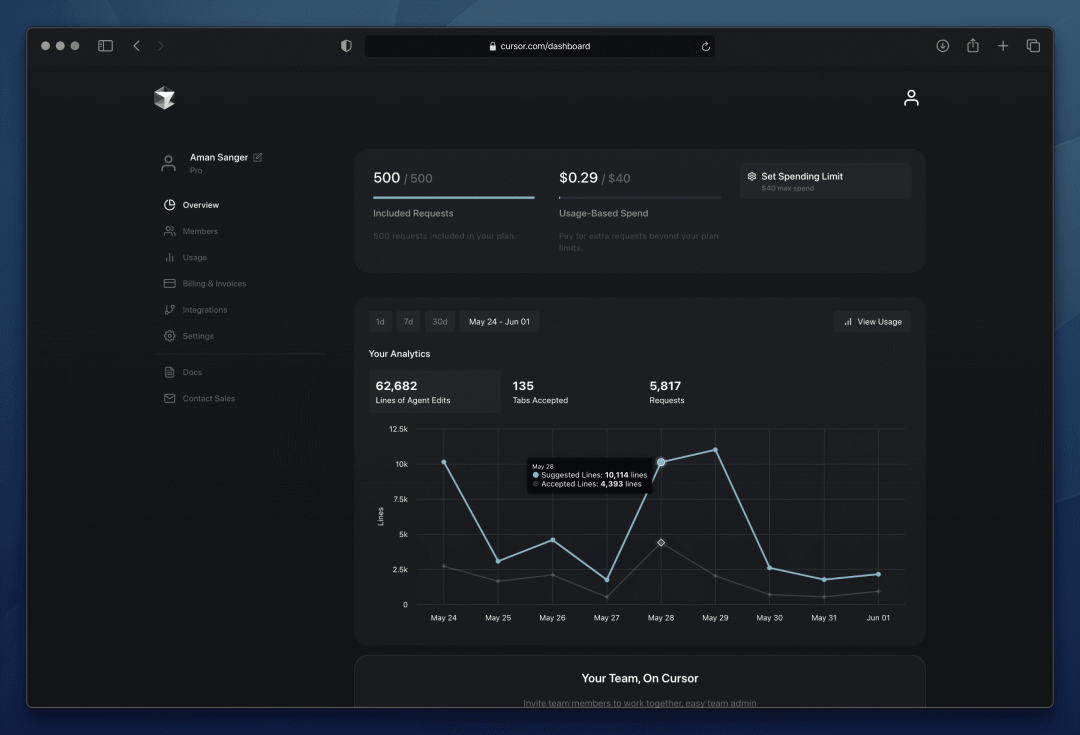Image resolution: width=1080 pixels, height=735 pixels.
Task: Reload page with refresh icon
Action: coord(705,46)
